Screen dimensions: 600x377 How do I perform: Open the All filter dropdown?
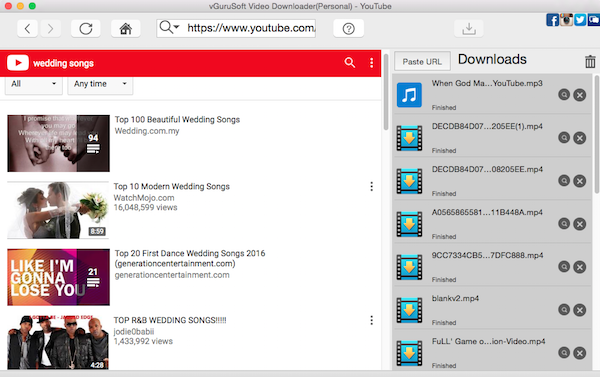pyautogui.click(x=34, y=84)
